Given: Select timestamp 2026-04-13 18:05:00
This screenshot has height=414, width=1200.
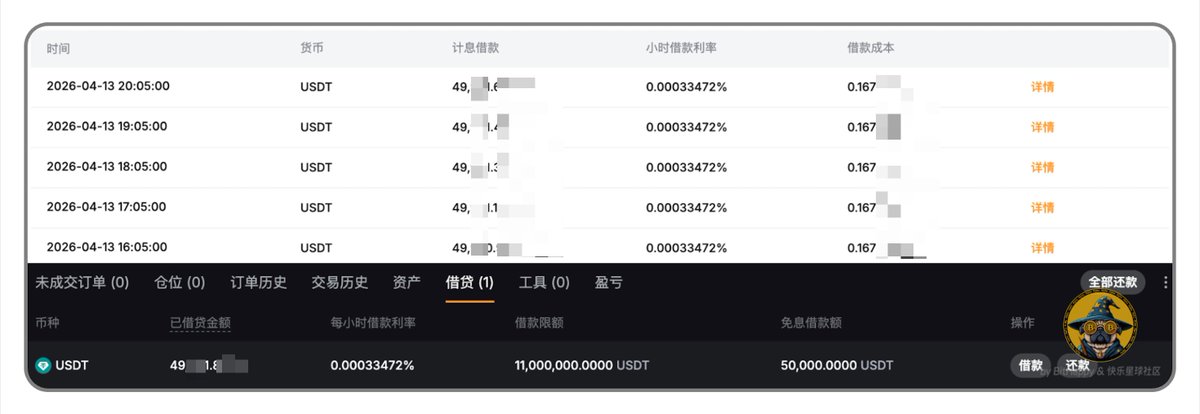Looking at the screenshot, I should (107, 166).
